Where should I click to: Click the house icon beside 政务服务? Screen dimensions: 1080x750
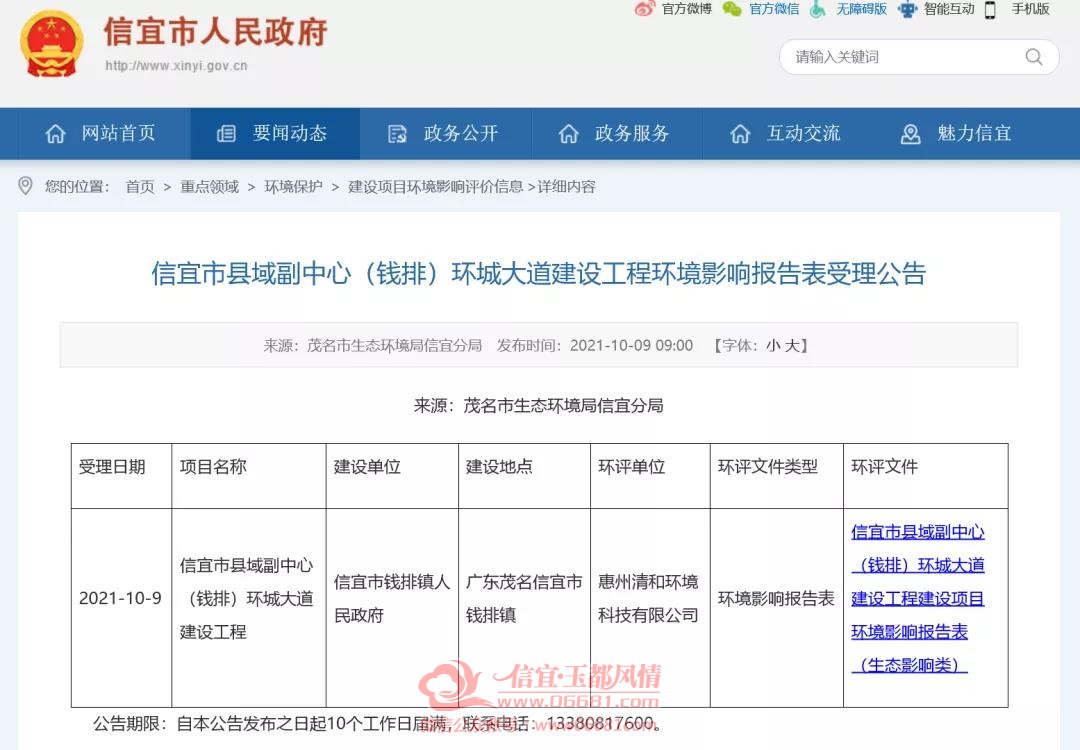pyautogui.click(x=568, y=134)
